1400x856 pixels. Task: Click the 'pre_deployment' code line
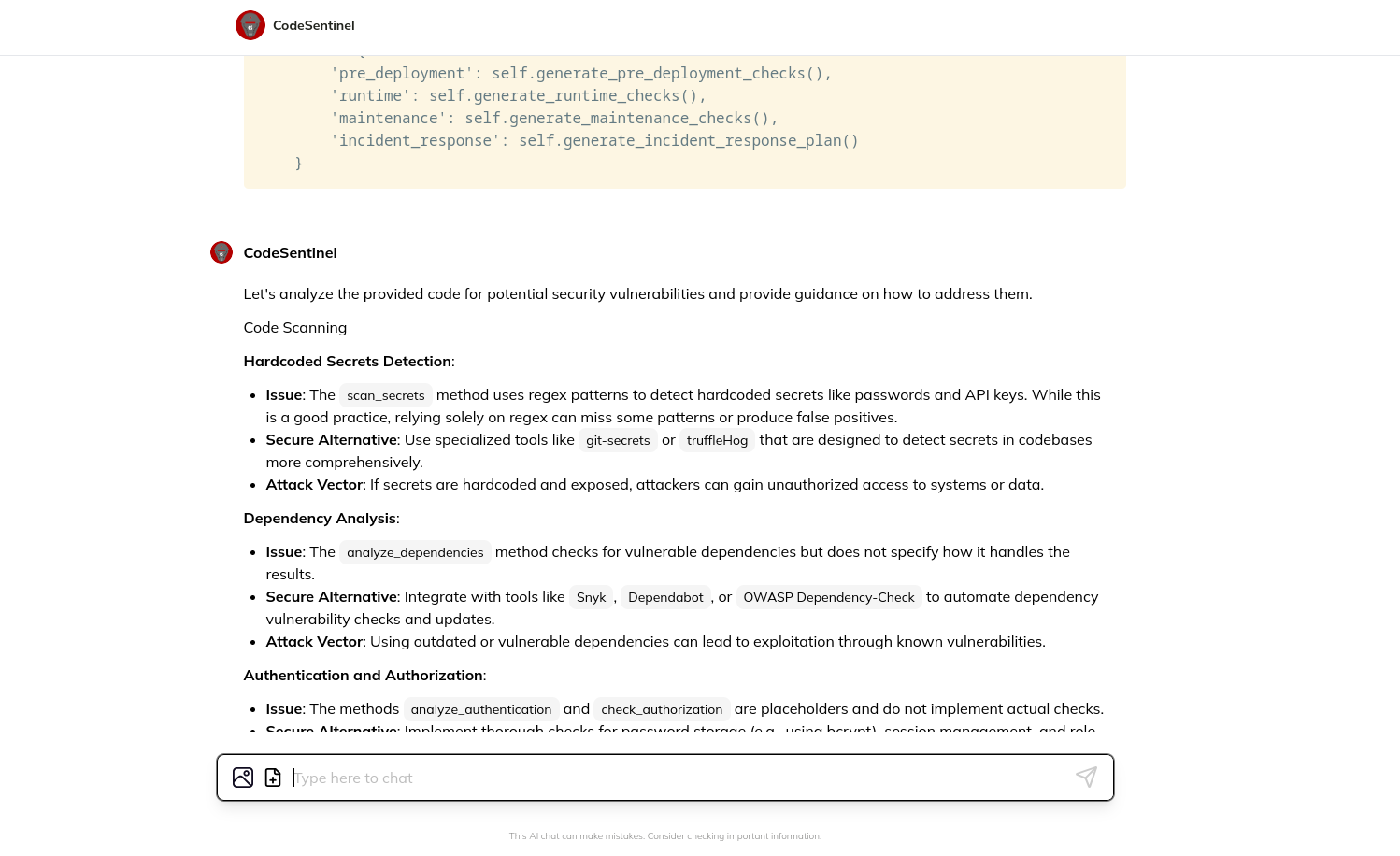click(x=580, y=73)
